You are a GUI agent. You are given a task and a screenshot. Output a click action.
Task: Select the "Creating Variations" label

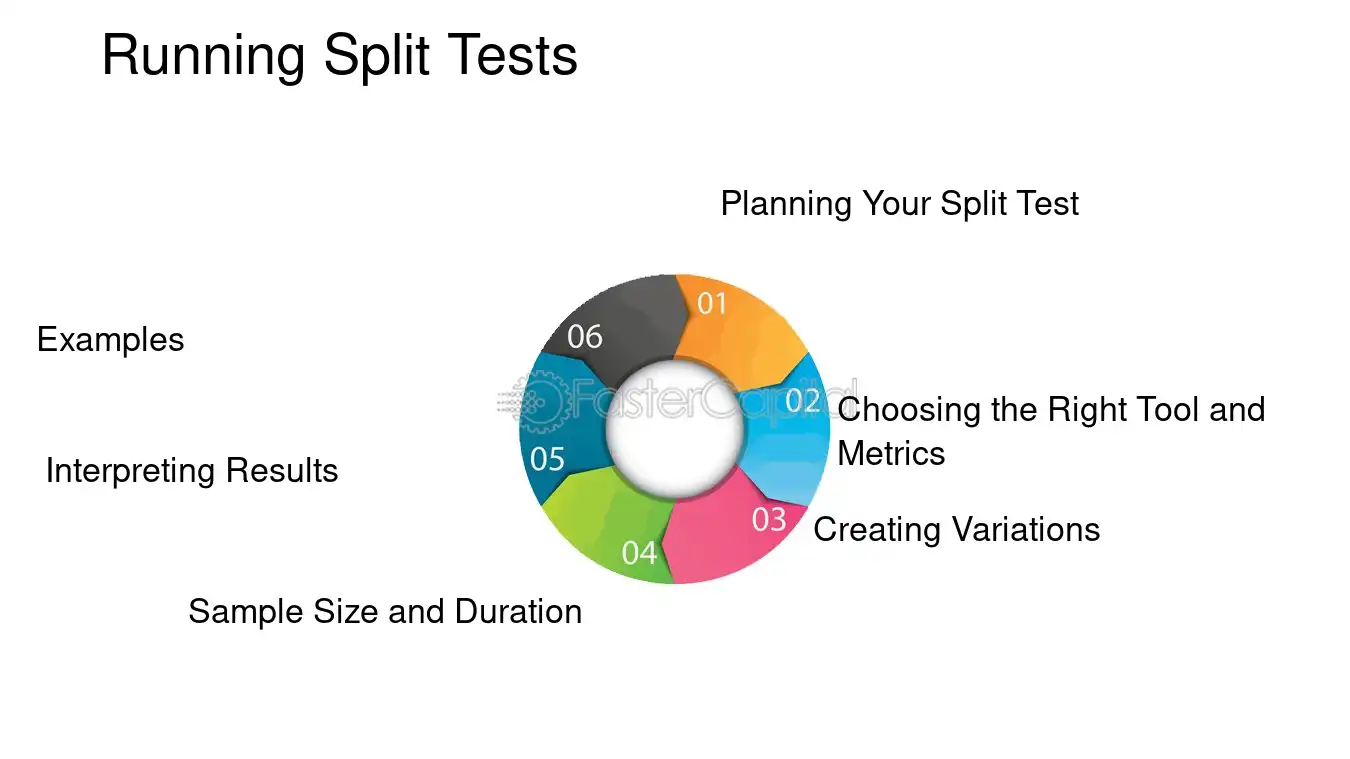click(x=957, y=529)
